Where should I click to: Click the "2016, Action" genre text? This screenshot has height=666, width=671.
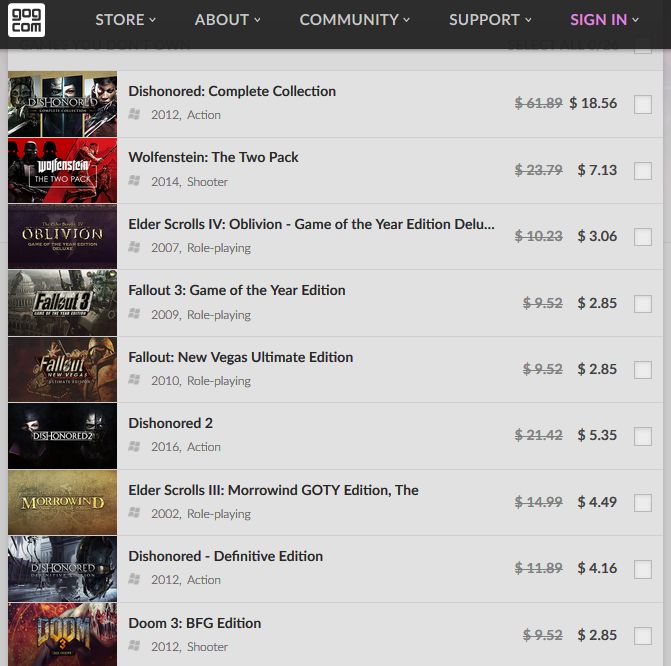tap(186, 447)
